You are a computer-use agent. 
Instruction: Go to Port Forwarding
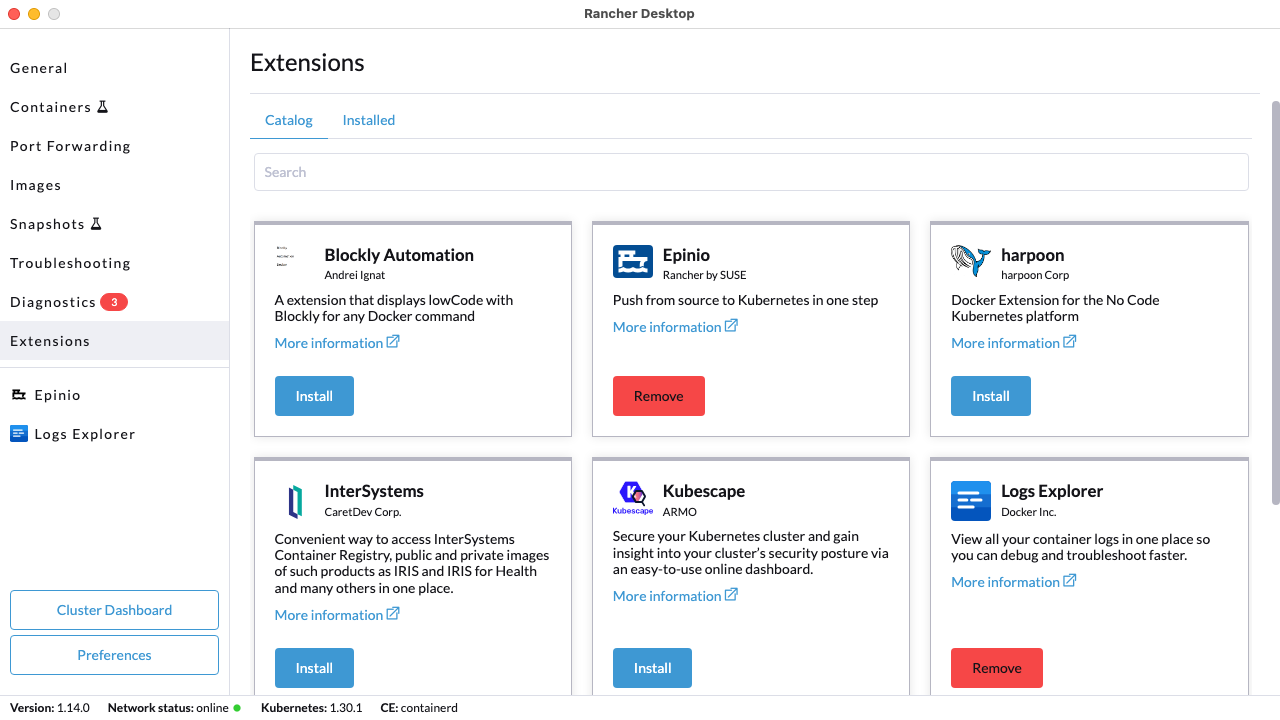tap(114, 146)
